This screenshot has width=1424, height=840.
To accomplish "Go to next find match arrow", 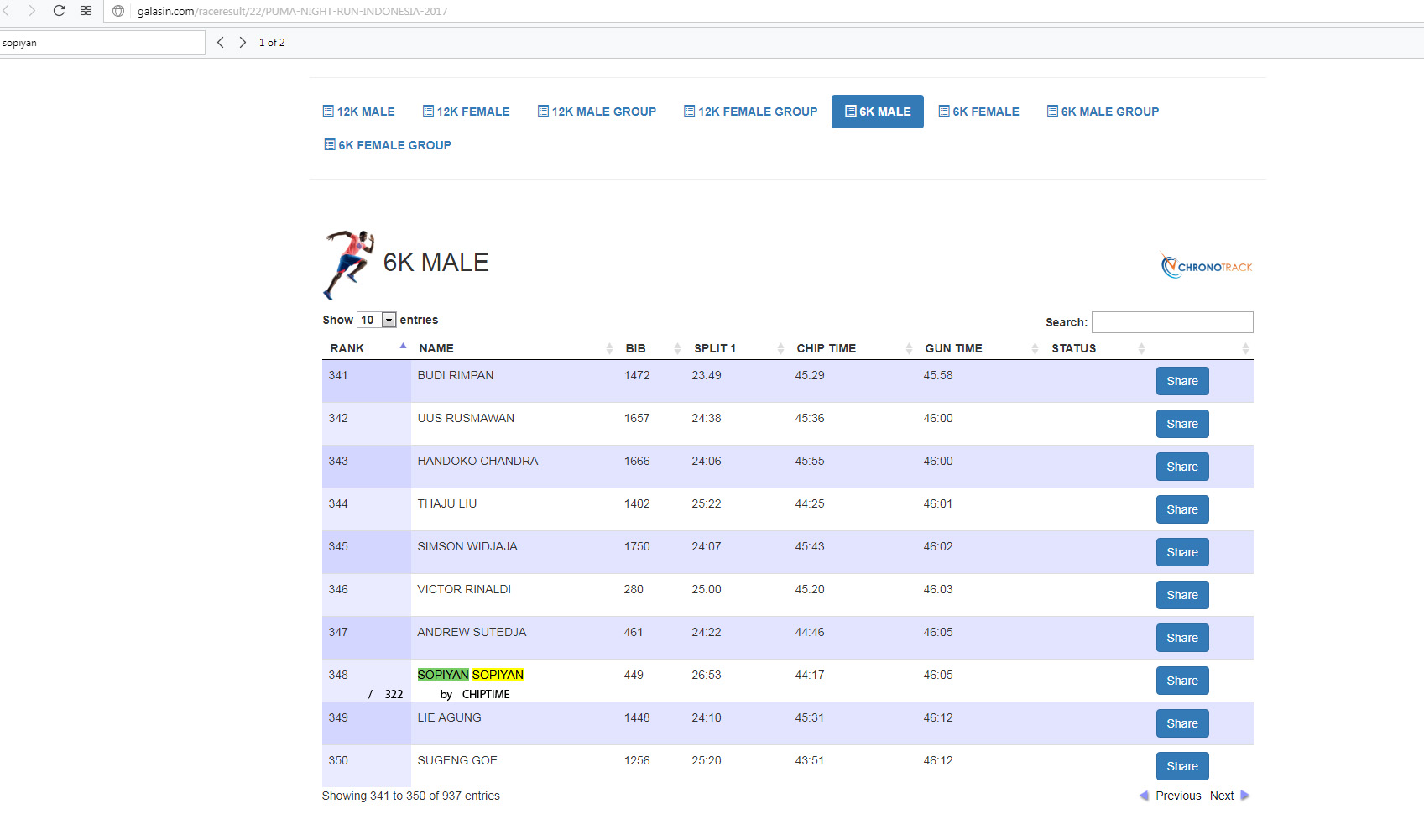I will pos(243,43).
